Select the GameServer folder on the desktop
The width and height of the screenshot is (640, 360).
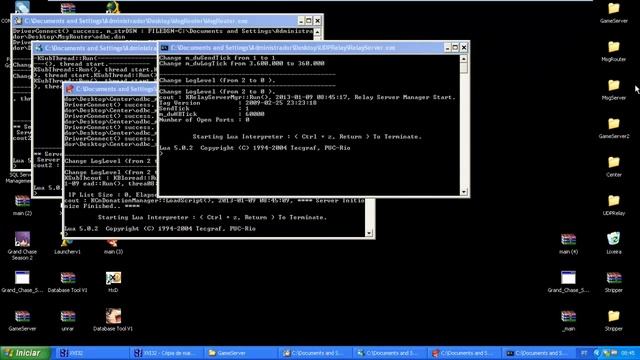pyautogui.click(x=613, y=9)
